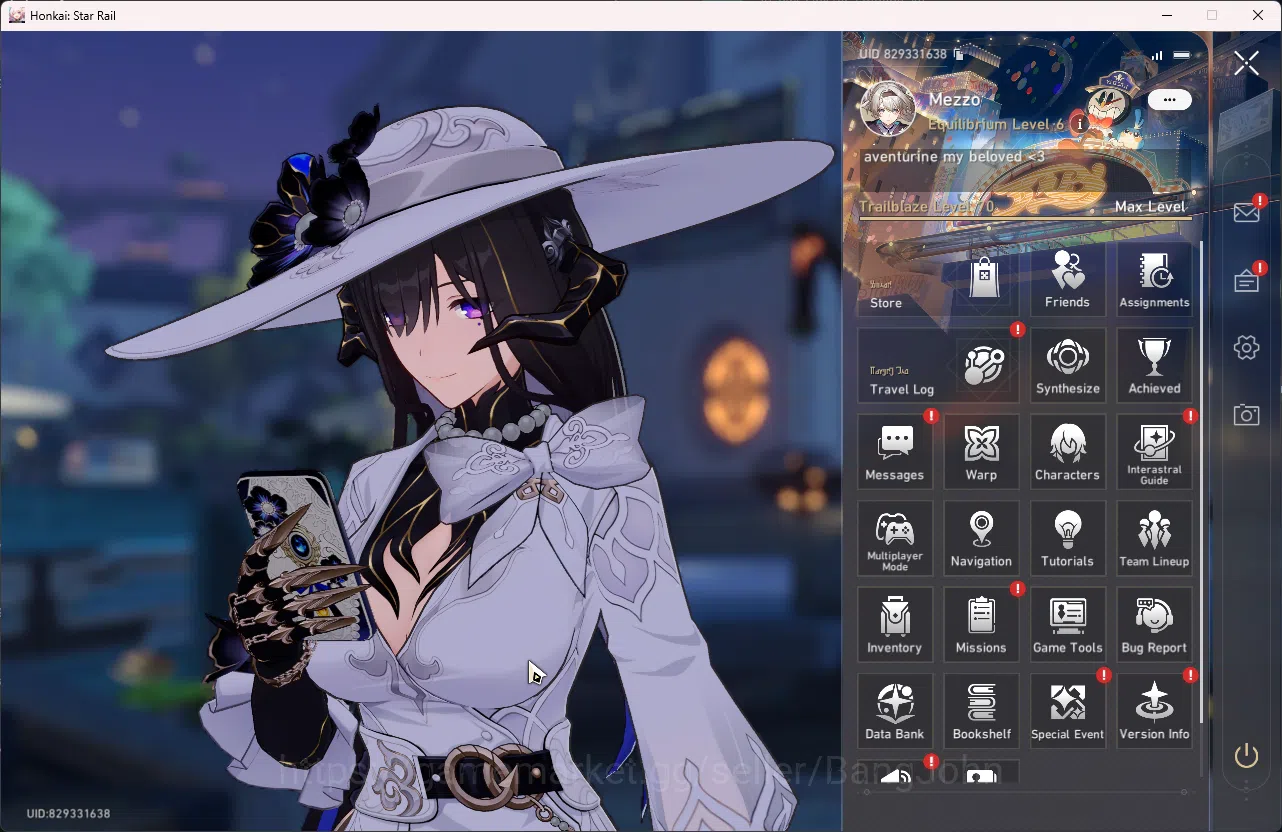Open the three-dot profile options button
Screen dimensions: 1282x832
pos(1169,100)
